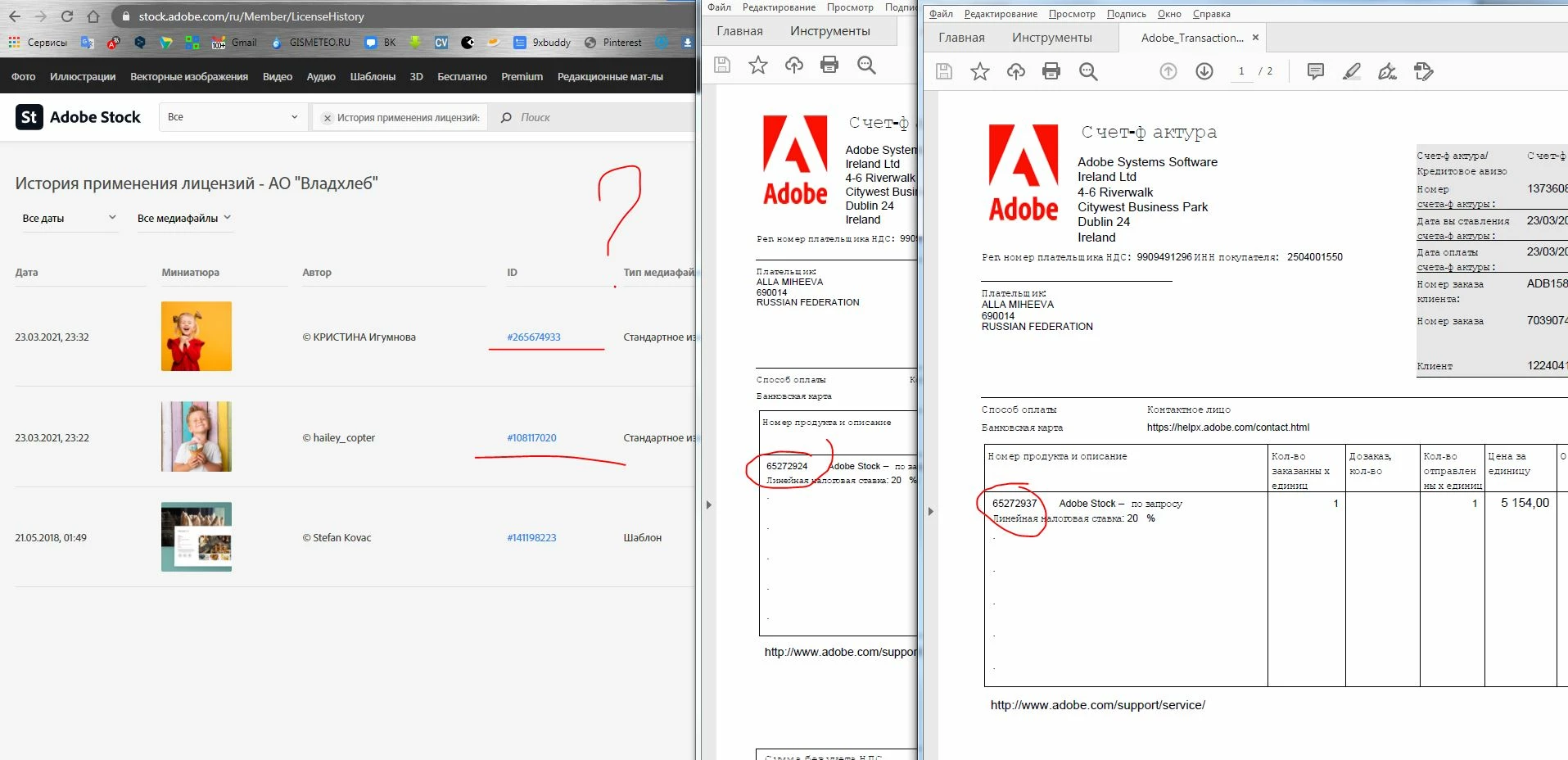Open Аудио section
1568x760 pixels.
pos(321,77)
